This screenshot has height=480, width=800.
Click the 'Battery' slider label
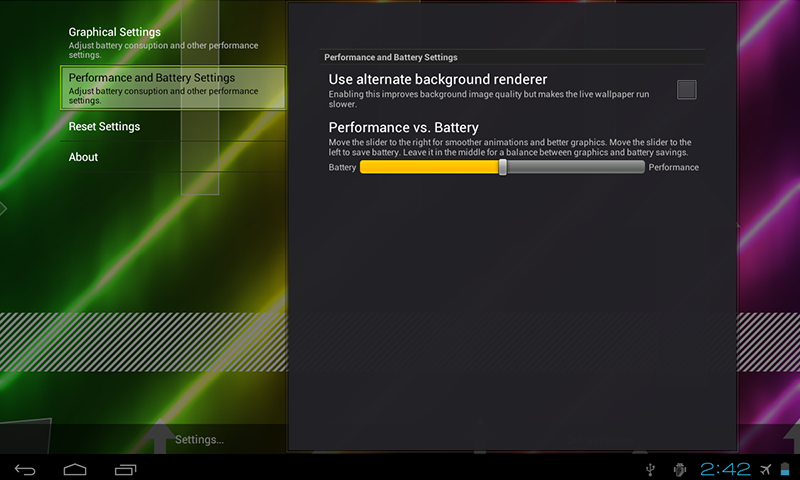[342, 167]
